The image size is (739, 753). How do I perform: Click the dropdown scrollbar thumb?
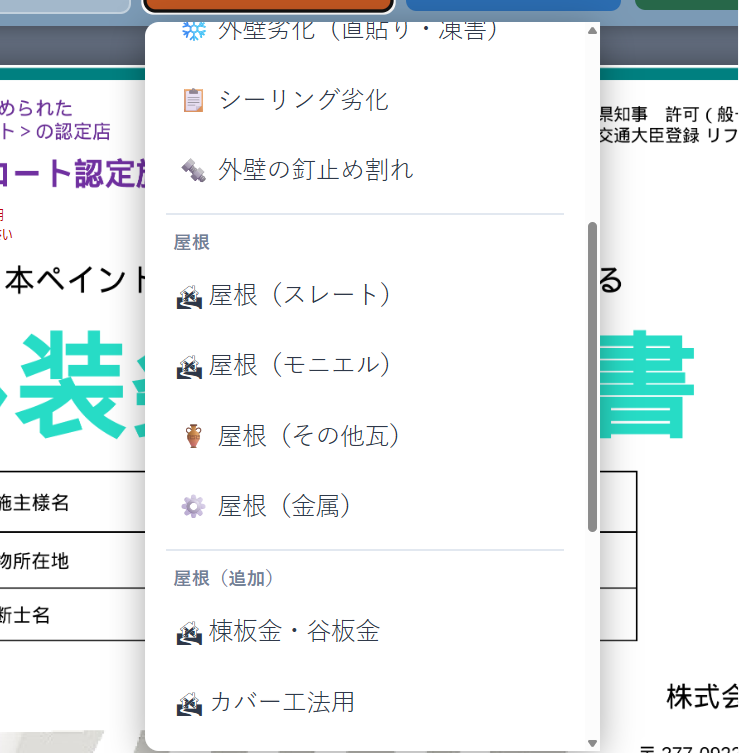coord(592,377)
